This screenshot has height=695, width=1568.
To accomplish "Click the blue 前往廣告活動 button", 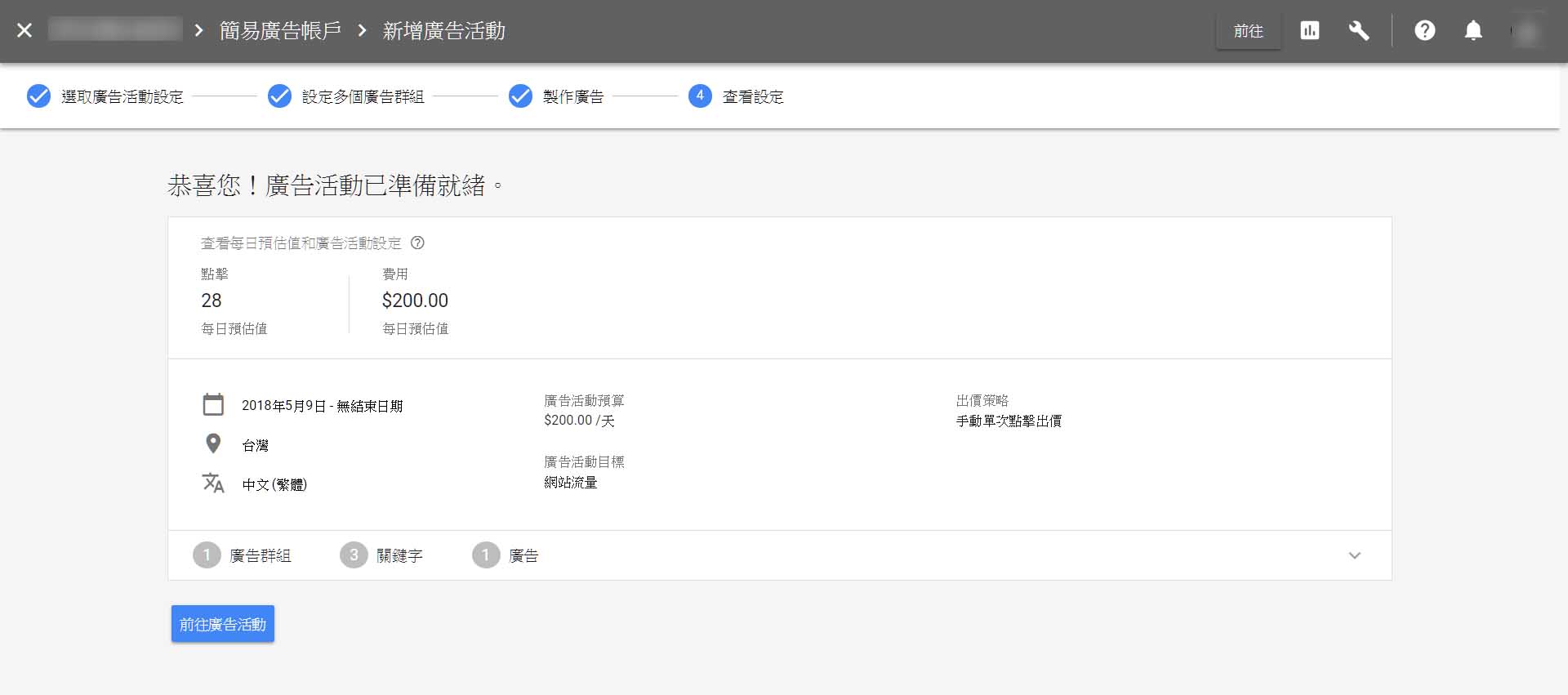I will [x=222, y=624].
